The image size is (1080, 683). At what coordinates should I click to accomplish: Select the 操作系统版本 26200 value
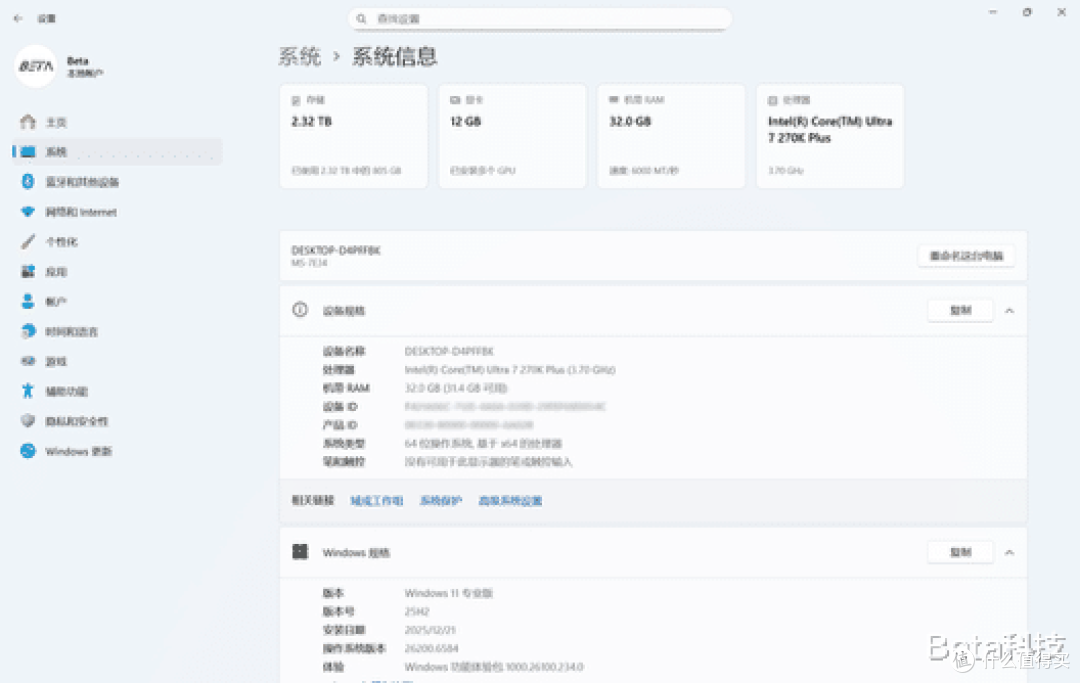coord(431,649)
